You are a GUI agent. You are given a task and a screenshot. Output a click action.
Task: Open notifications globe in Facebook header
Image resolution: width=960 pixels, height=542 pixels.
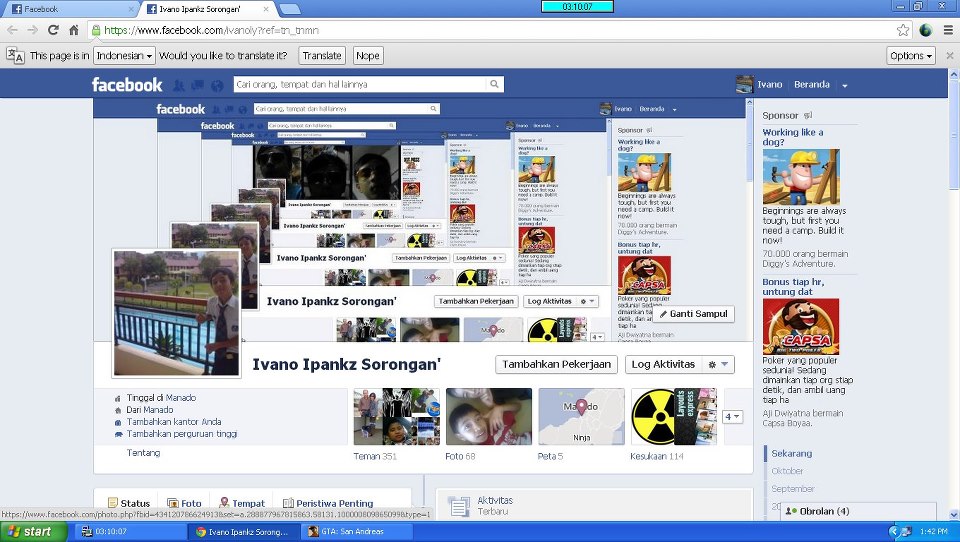(217, 85)
